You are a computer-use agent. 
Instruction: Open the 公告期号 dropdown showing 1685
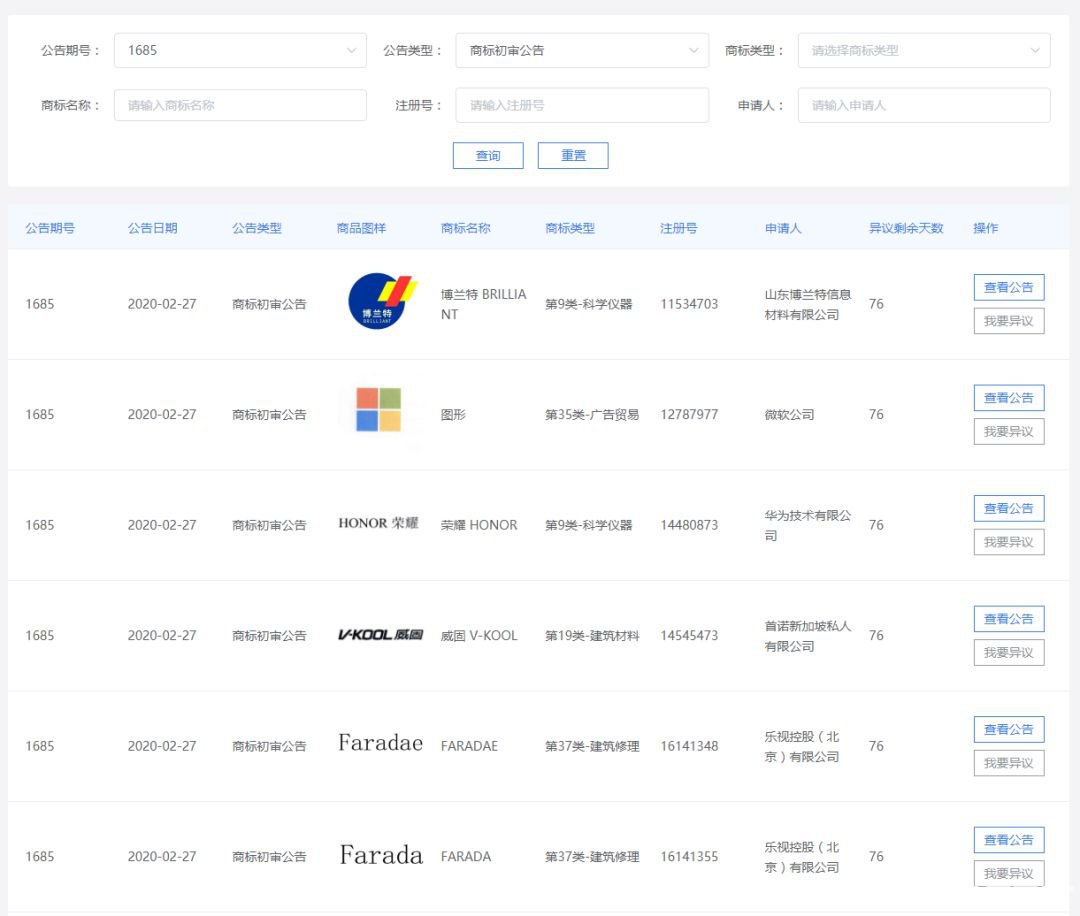click(x=240, y=50)
